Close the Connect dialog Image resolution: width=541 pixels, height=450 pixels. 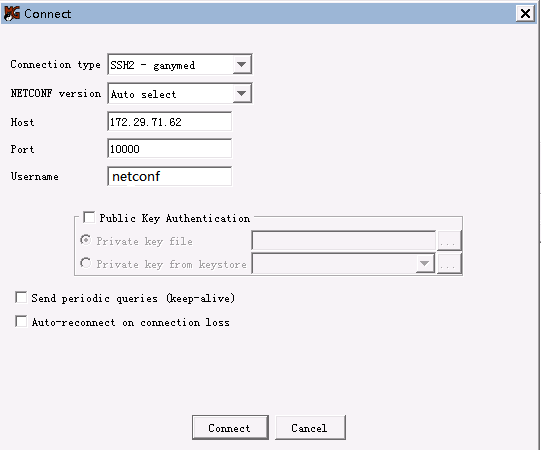tap(525, 14)
